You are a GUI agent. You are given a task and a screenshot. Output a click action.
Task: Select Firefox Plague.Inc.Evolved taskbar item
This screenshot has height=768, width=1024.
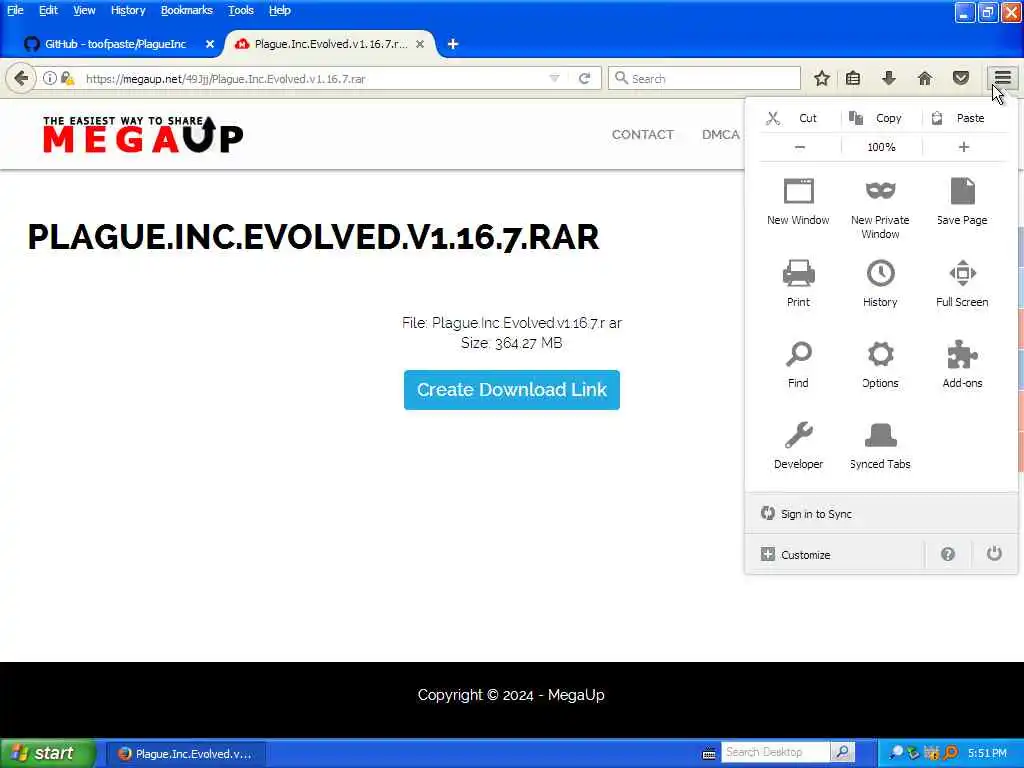tap(185, 754)
